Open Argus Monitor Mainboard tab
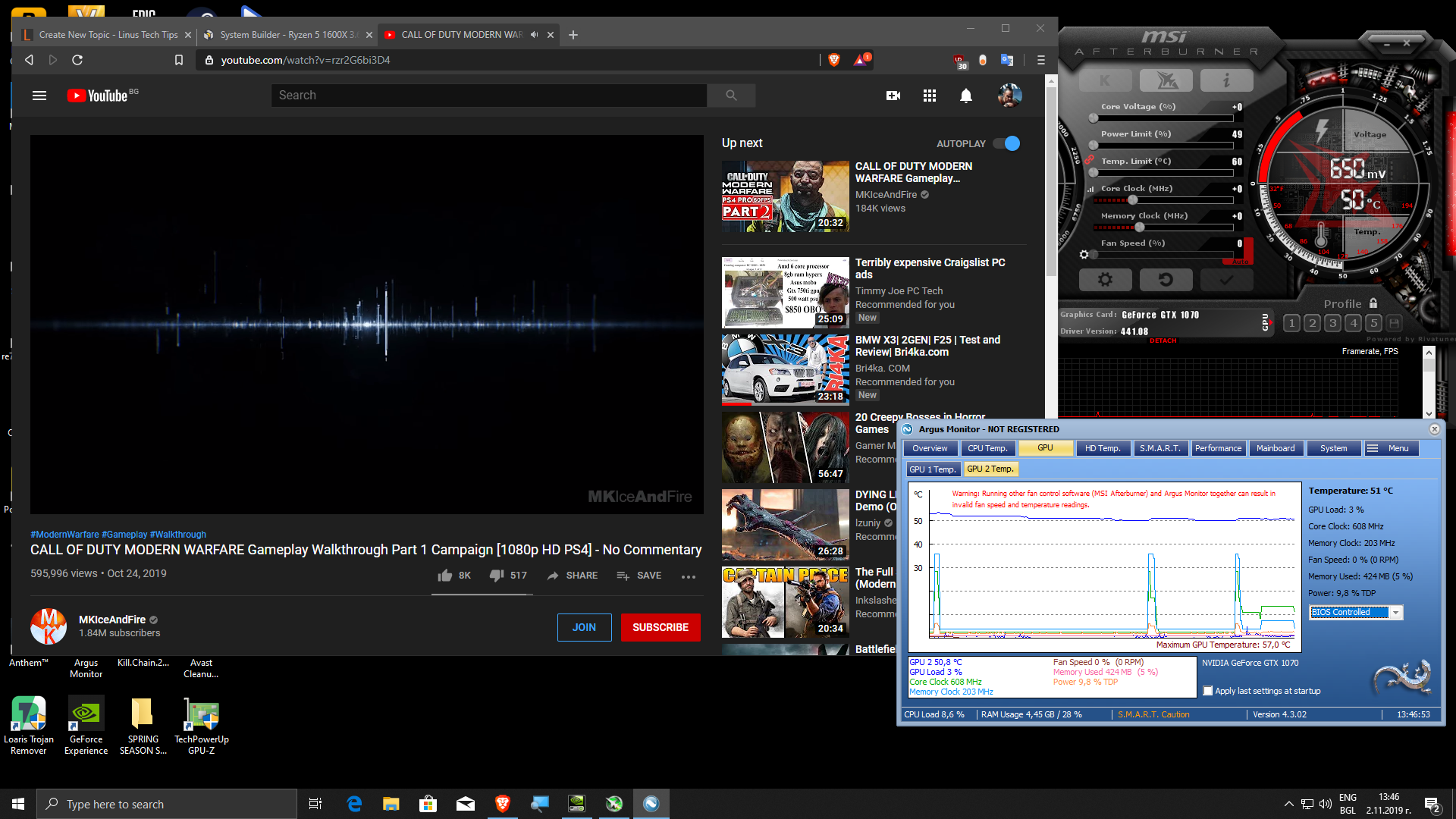 (1276, 448)
